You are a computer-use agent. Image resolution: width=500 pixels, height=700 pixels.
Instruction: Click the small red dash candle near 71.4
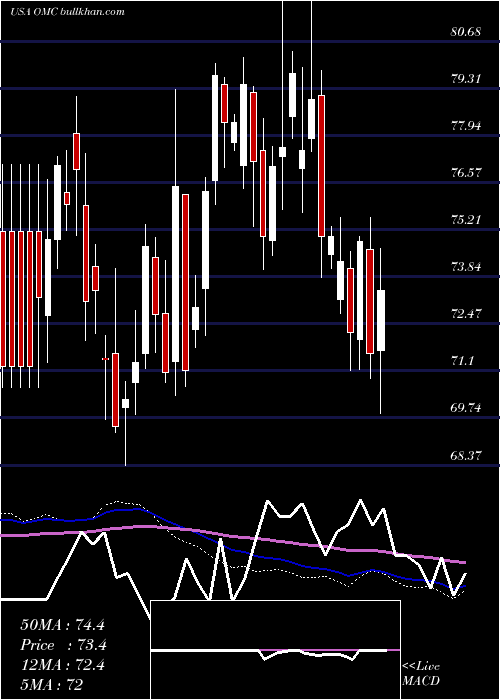point(106,359)
